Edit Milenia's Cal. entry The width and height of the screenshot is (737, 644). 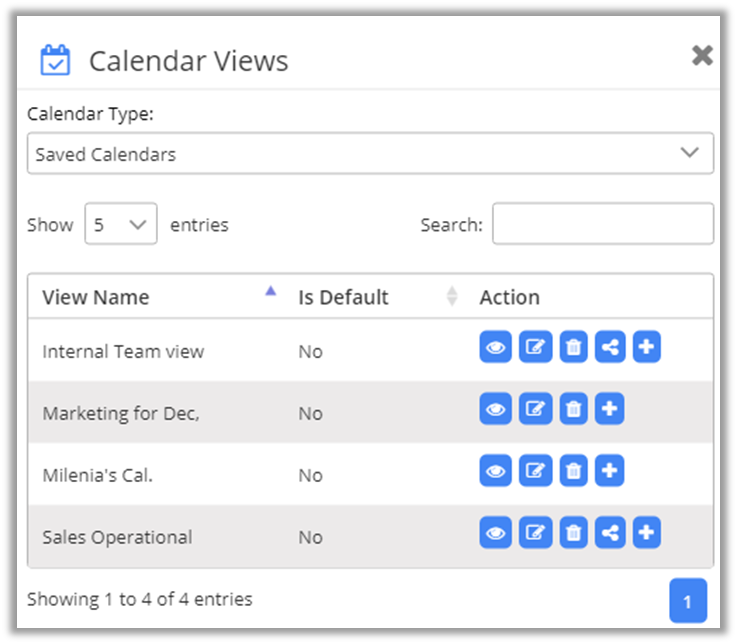tap(535, 471)
